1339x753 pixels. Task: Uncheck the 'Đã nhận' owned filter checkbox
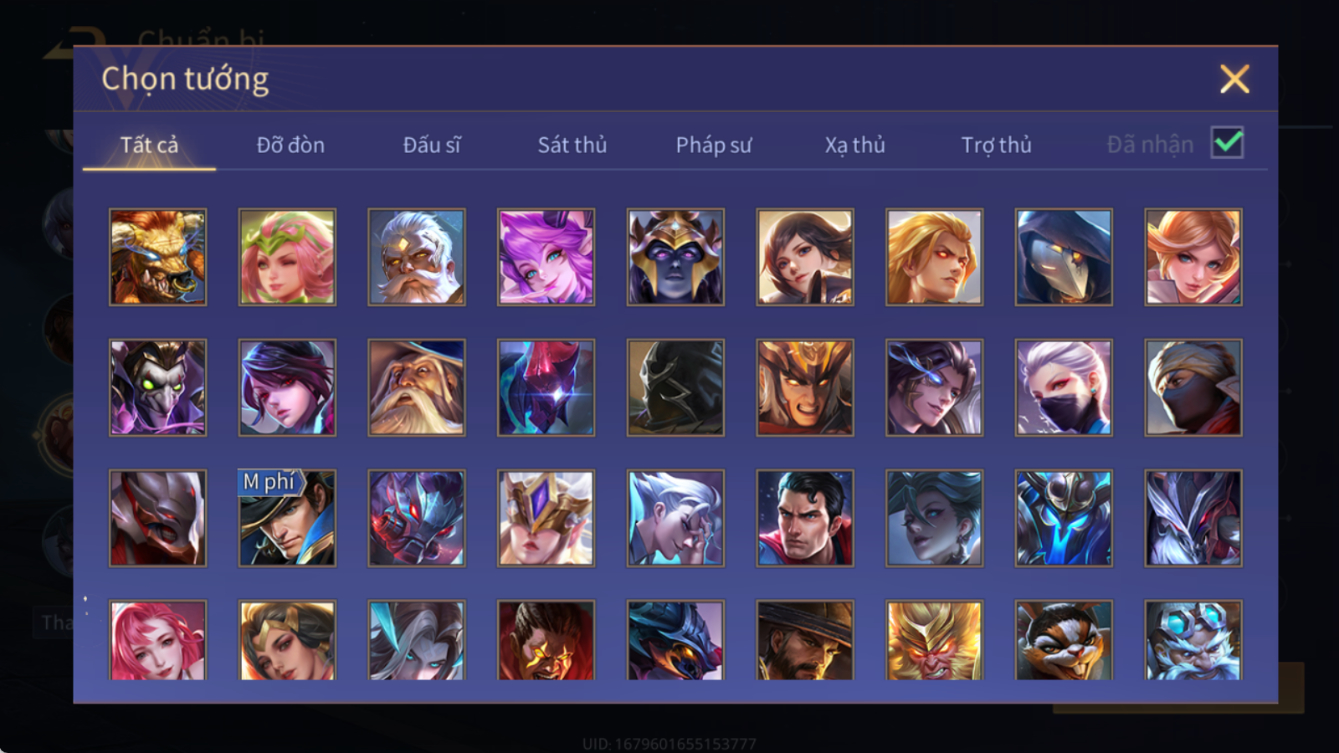[x=1227, y=143]
